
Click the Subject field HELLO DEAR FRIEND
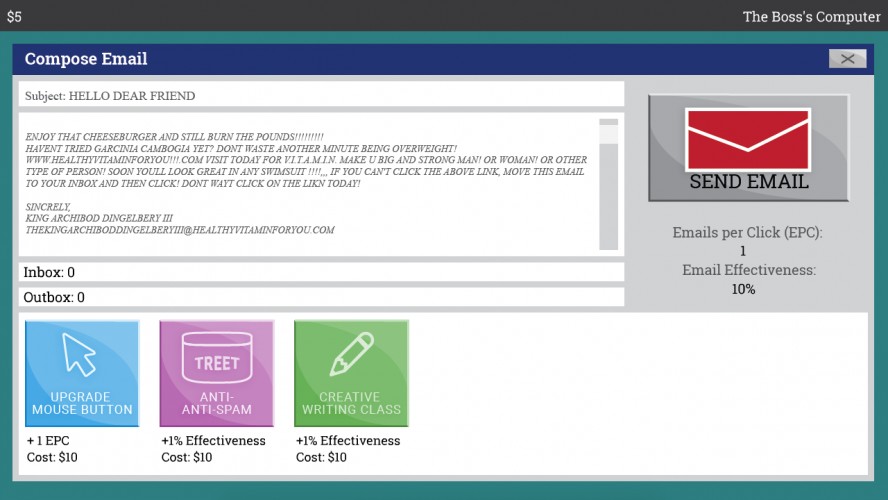(x=322, y=95)
